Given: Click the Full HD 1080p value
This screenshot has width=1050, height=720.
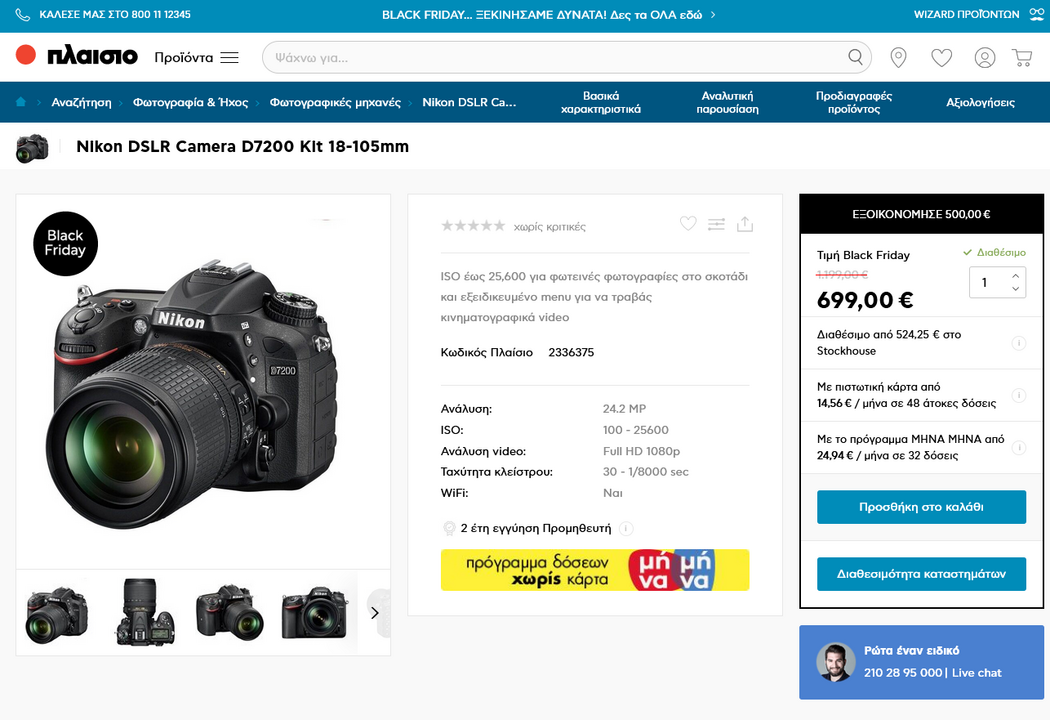Looking at the screenshot, I should point(642,451).
